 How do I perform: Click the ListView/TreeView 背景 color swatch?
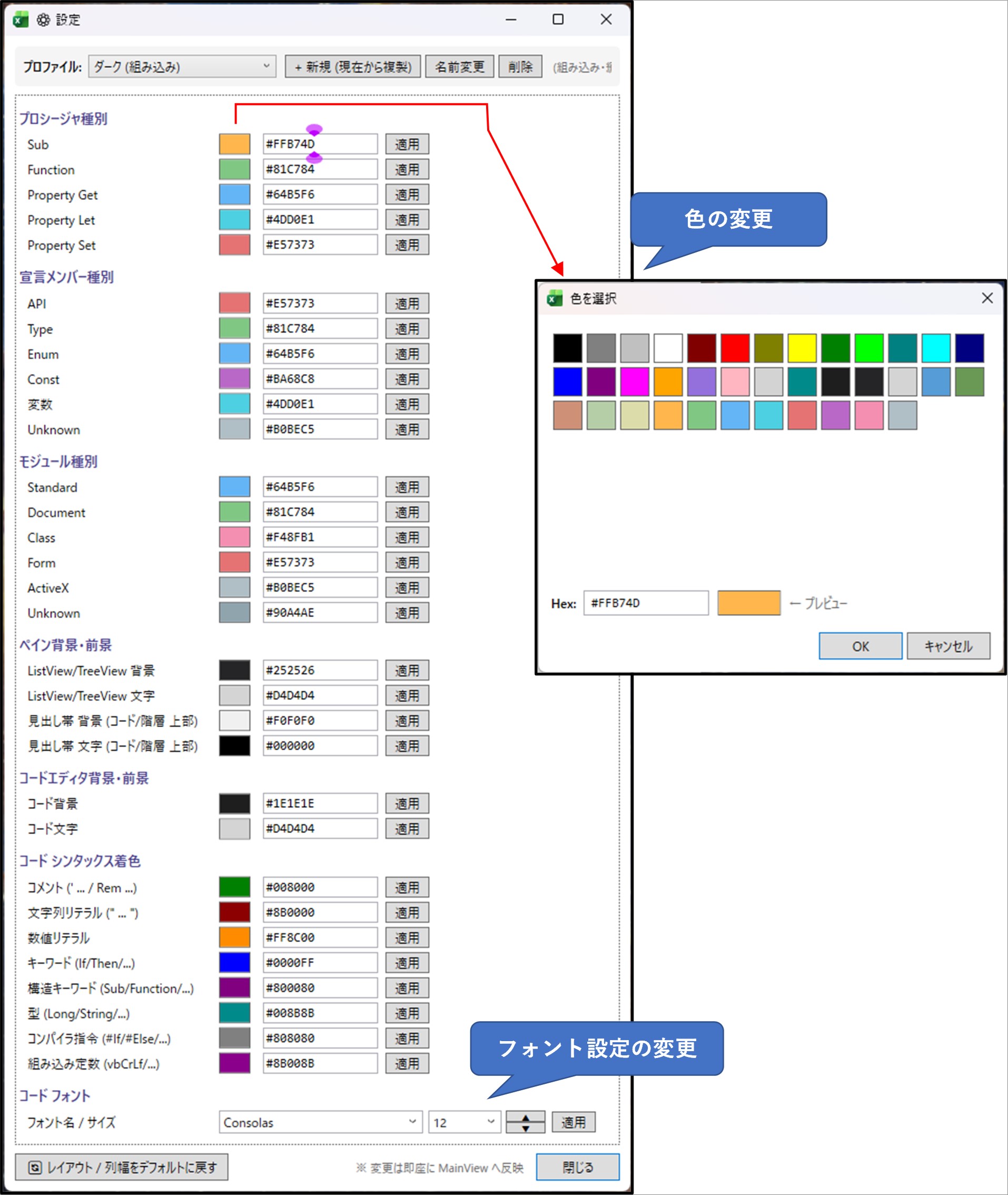coord(234,670)
